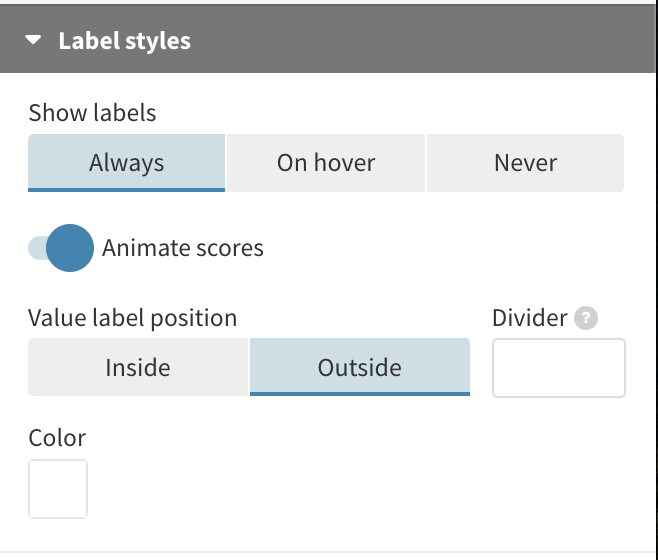Click the Color field label

[57, 438]
